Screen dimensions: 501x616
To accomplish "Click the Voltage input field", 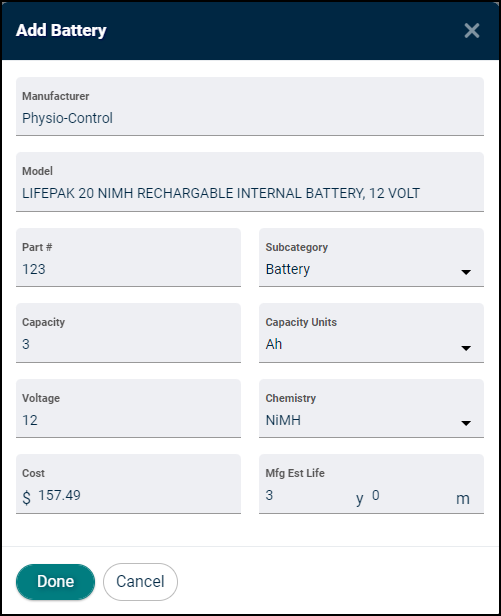I will coord(128,408).
